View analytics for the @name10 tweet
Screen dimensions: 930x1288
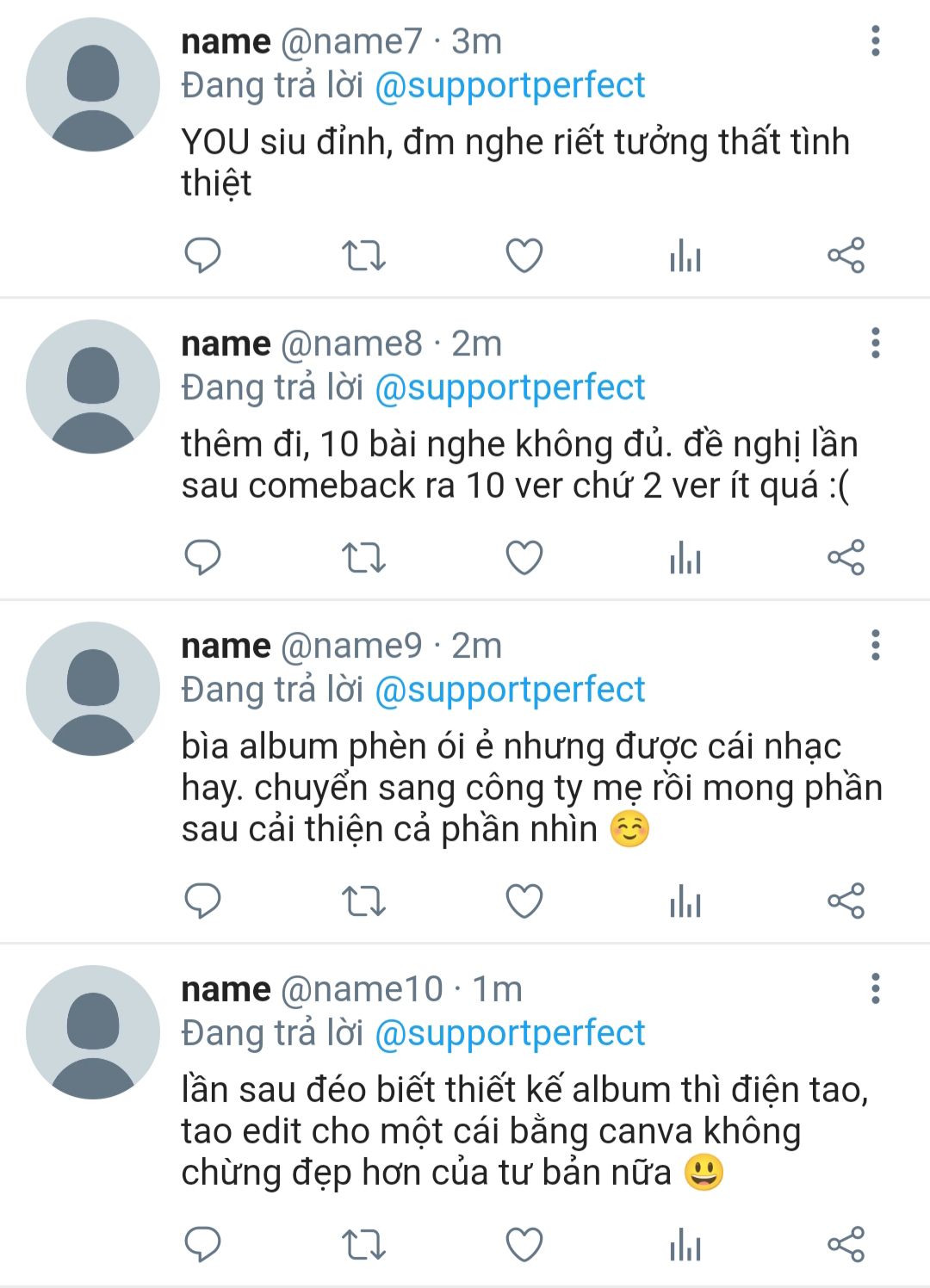pos(685,1245)
